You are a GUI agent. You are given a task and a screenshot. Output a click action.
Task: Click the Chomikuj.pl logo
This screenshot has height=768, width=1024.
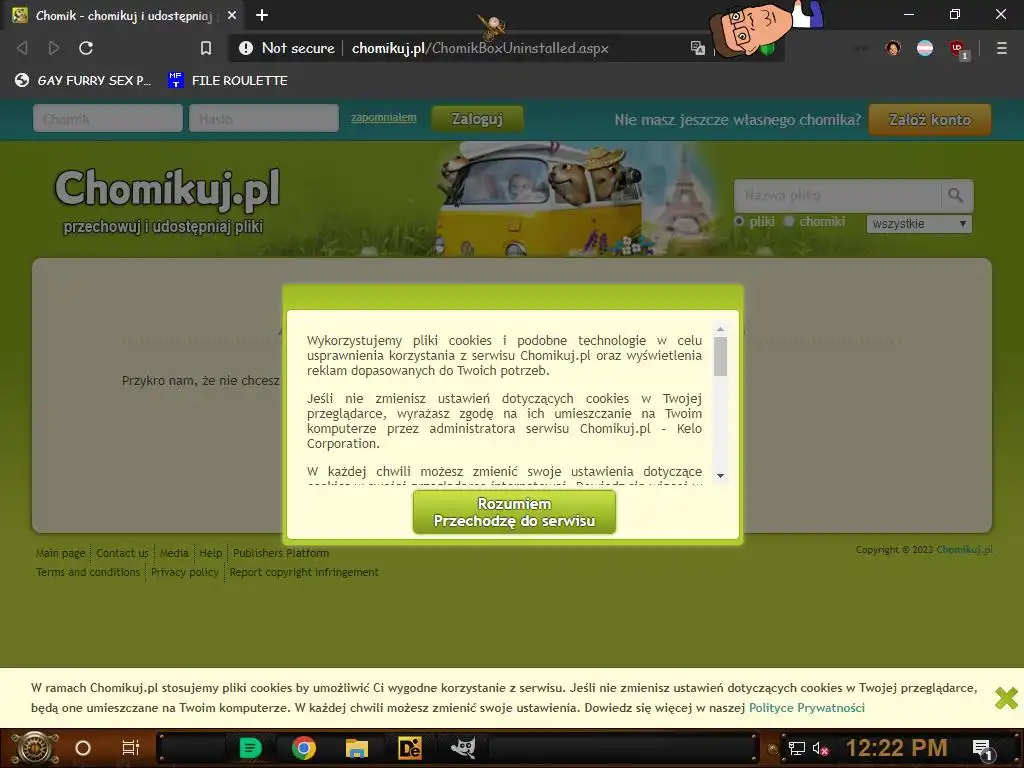pos(167,189)
